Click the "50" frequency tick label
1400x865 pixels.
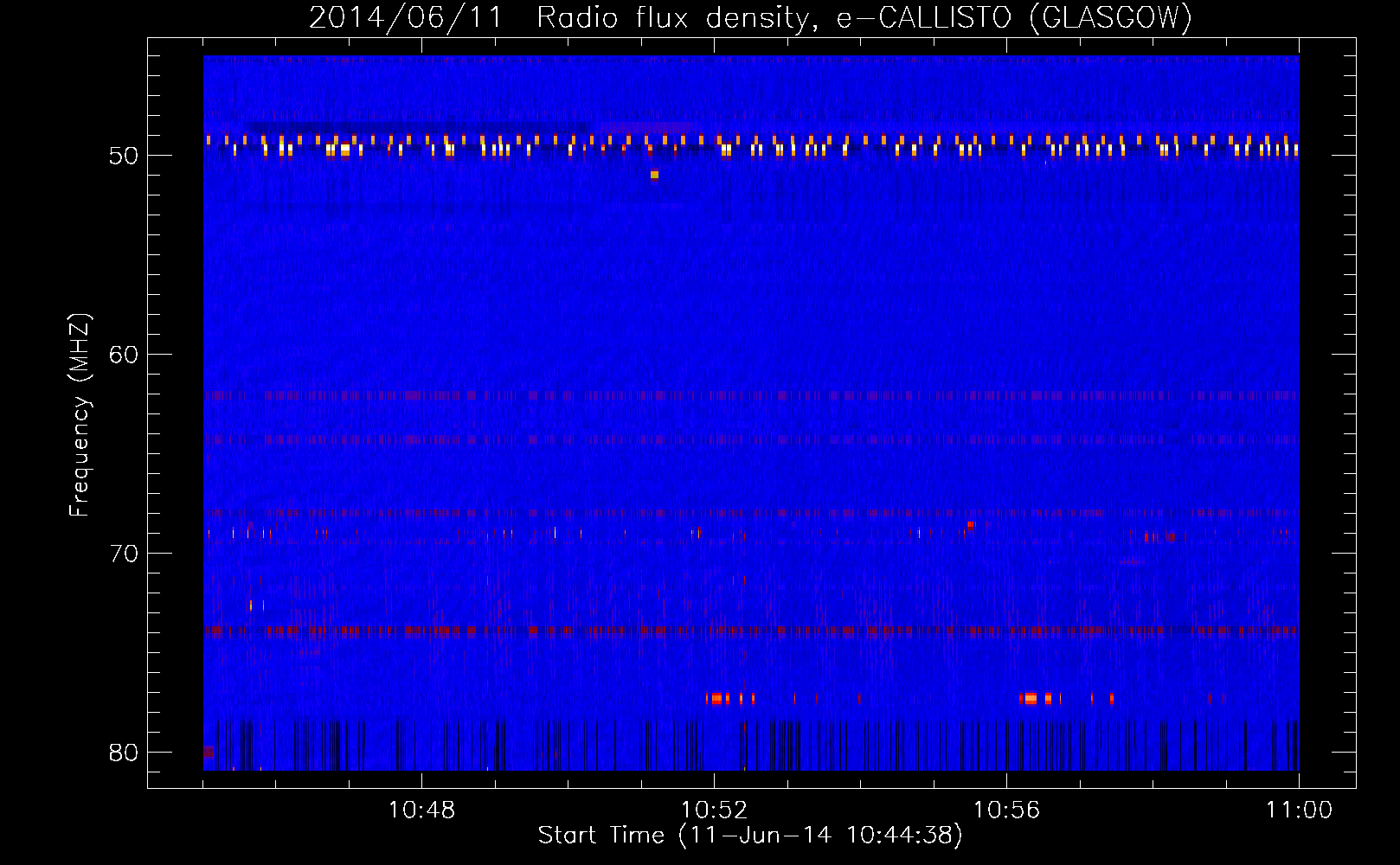124,156
